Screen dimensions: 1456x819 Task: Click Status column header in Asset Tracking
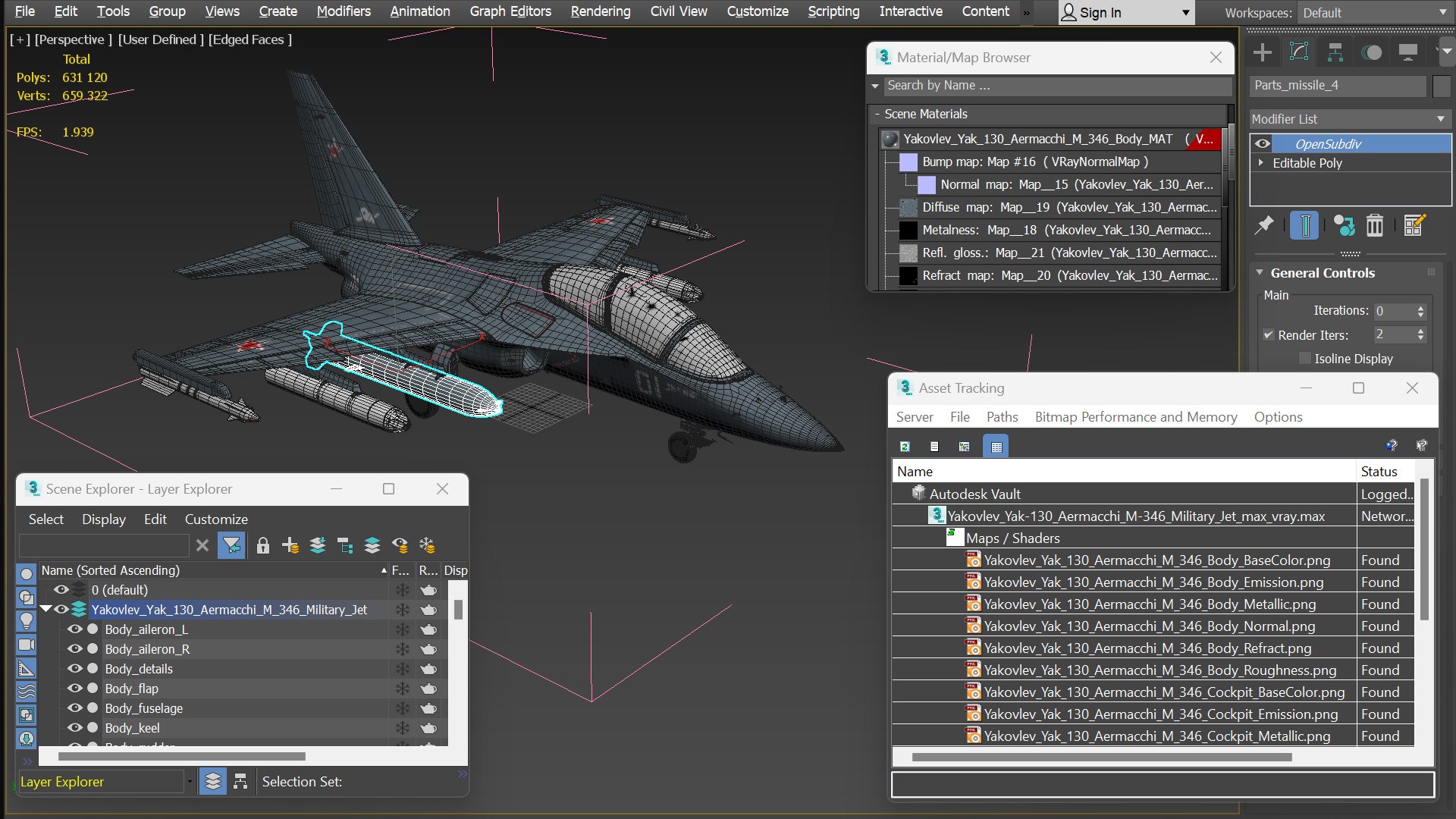pos(1385,471)
